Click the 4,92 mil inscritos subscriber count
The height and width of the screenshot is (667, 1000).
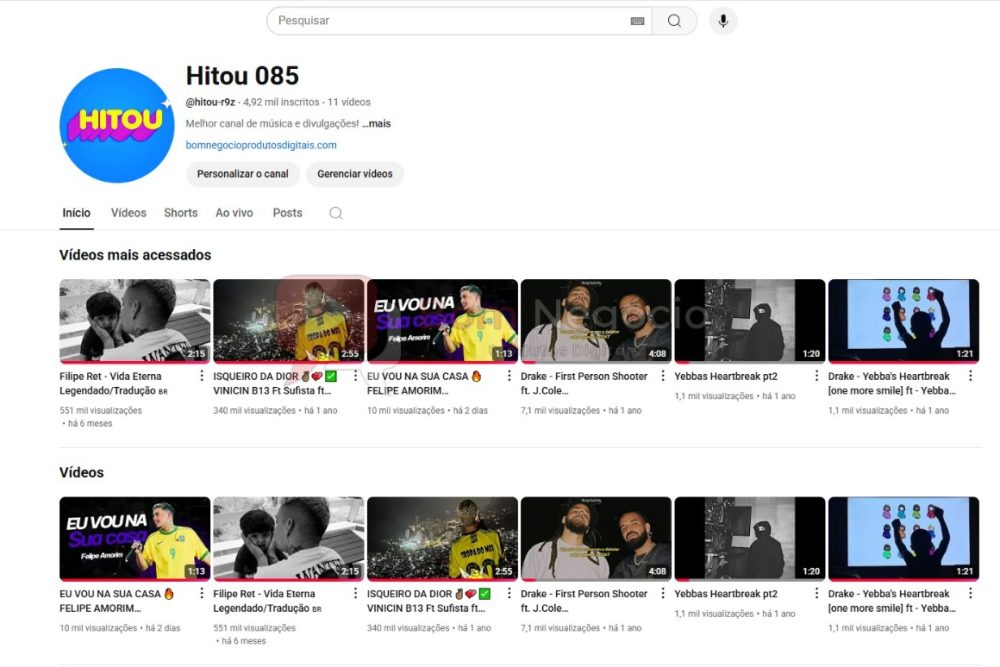281,102
